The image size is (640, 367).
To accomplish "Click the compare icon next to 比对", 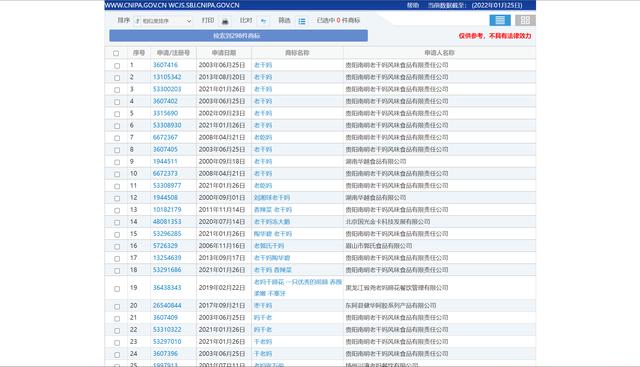I will coord(264,21).
